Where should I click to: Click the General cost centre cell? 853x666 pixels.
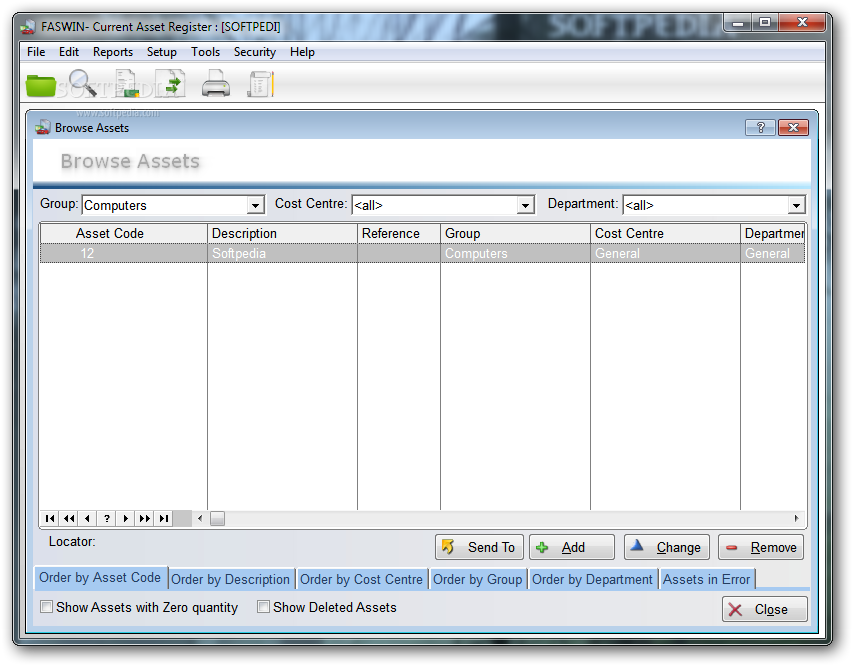click(x=665, y=254)
